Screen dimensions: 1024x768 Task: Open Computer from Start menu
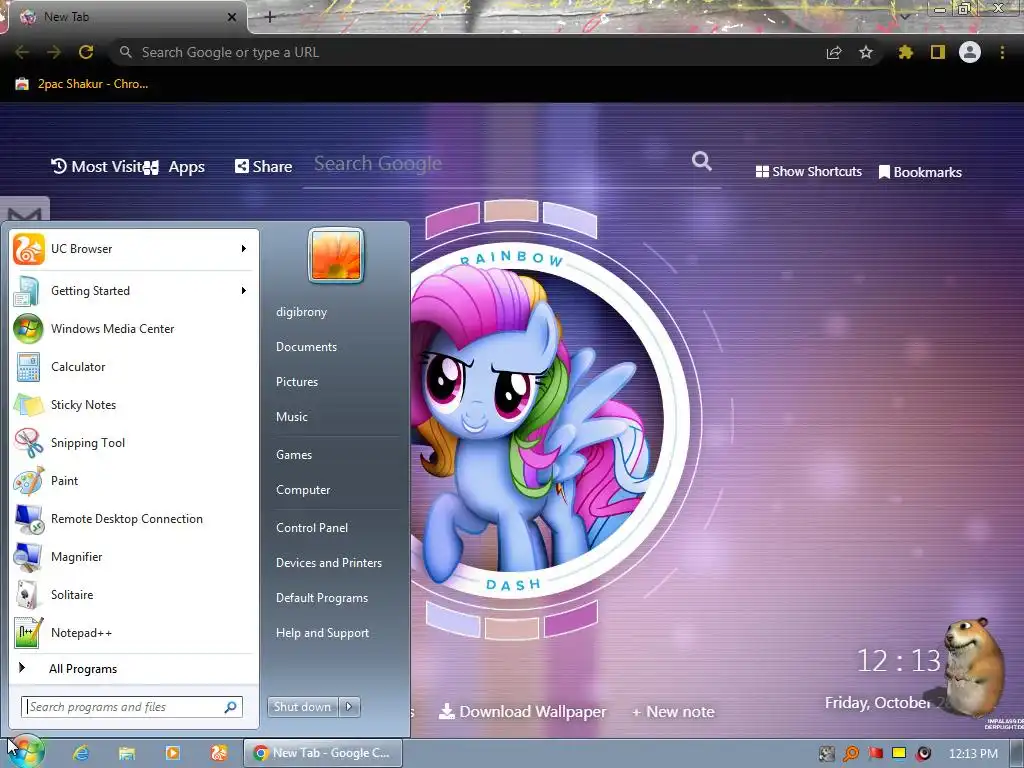(303, 490)
